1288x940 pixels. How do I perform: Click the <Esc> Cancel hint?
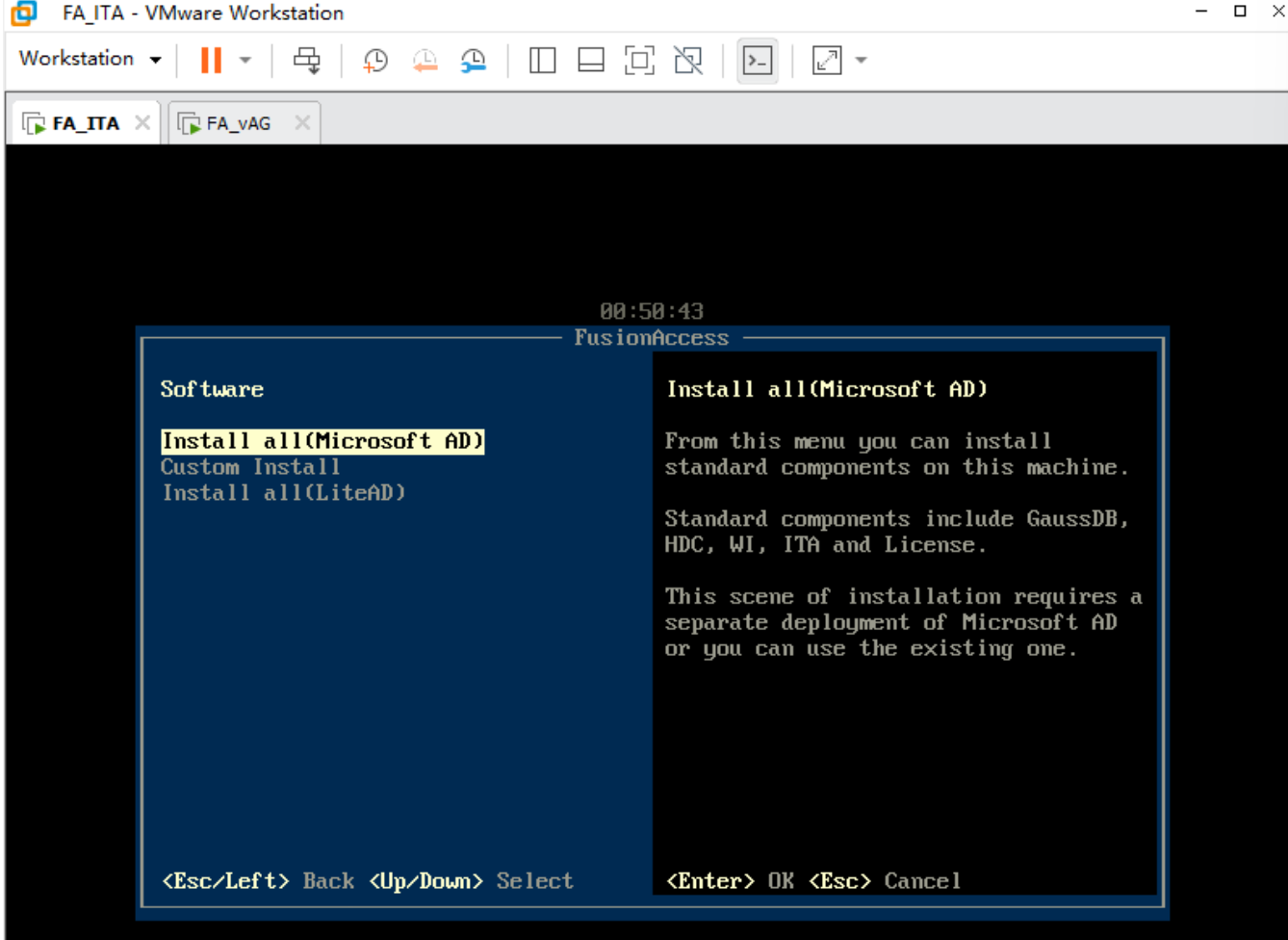tap(885, 880)
